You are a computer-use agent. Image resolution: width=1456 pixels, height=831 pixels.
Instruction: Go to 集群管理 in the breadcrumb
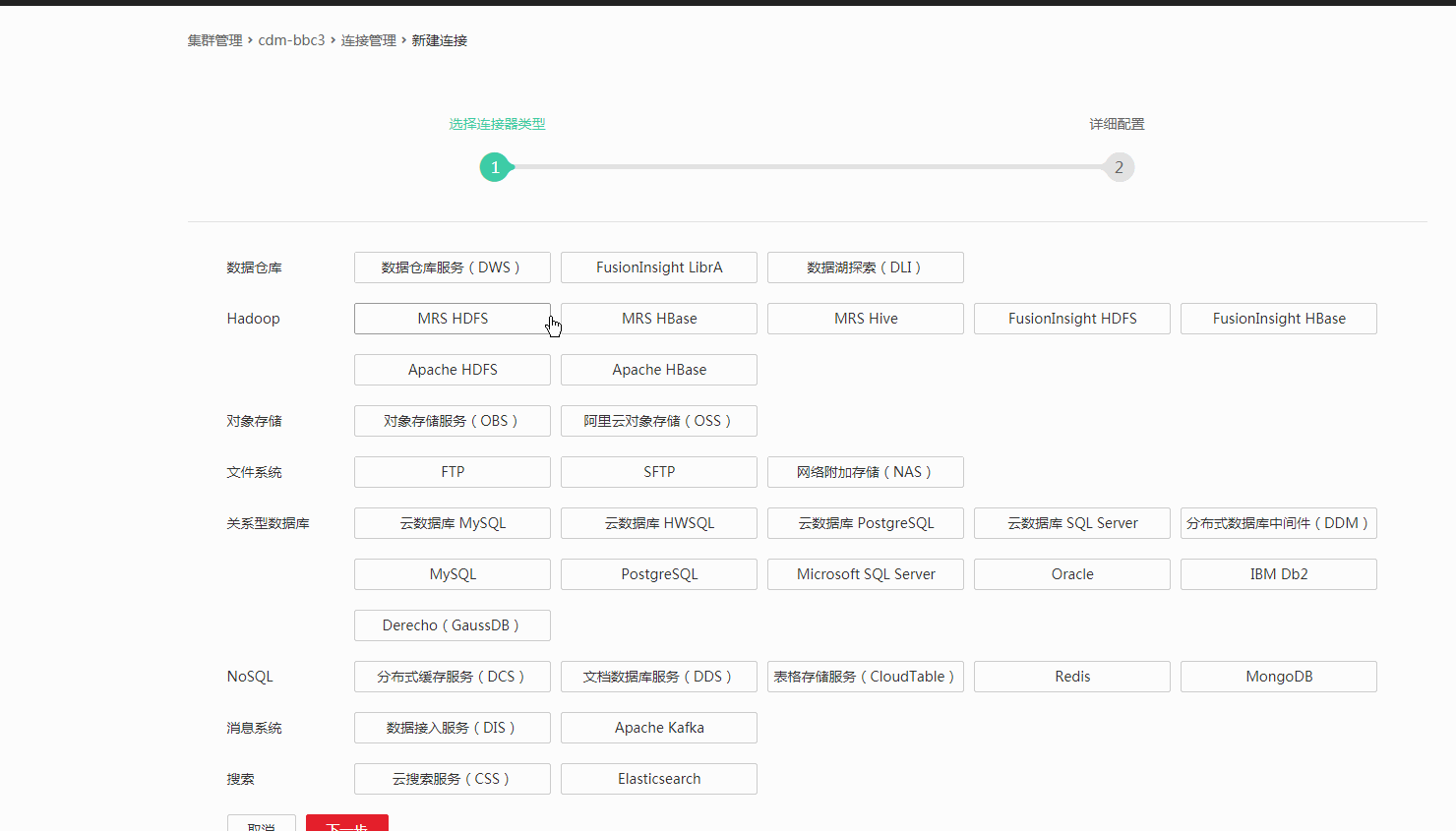(215, 40)
